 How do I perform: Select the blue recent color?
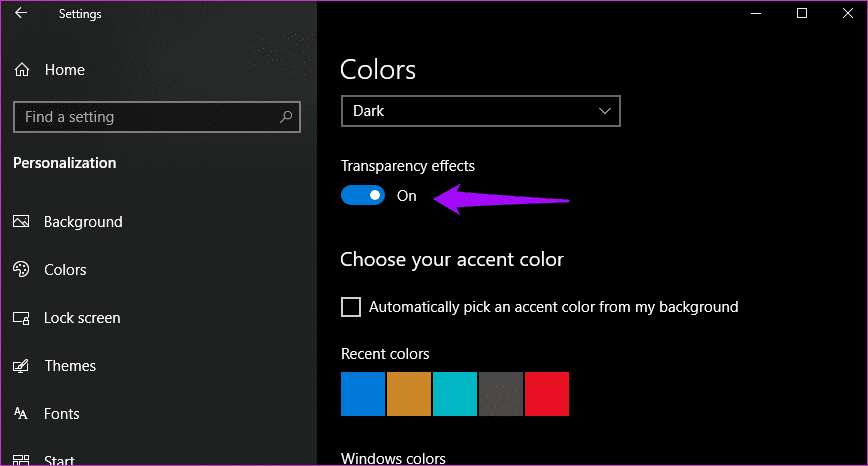[x=363, y=393]
